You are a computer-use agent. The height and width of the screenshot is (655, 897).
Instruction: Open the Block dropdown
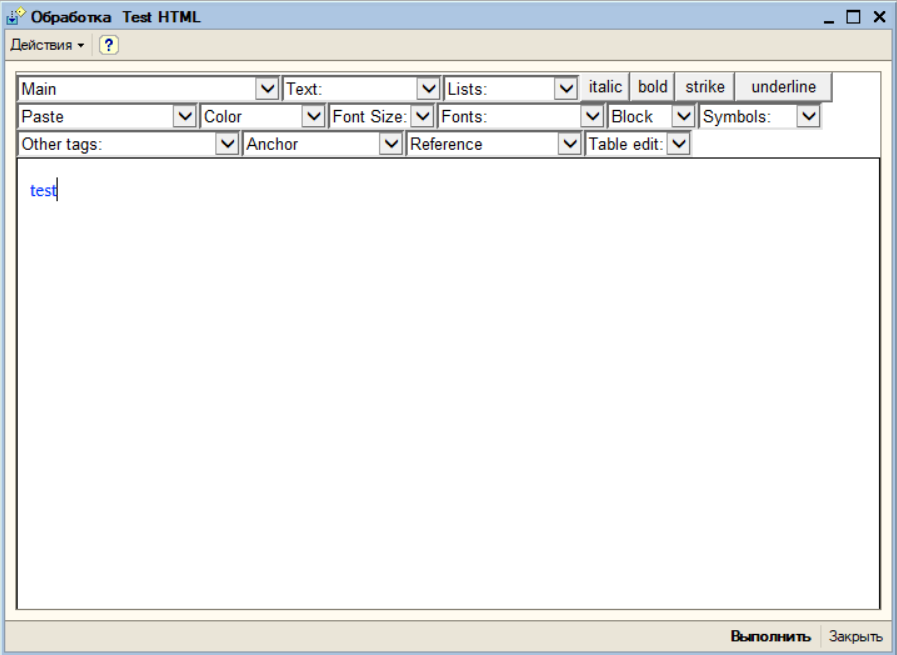(652, 116)
